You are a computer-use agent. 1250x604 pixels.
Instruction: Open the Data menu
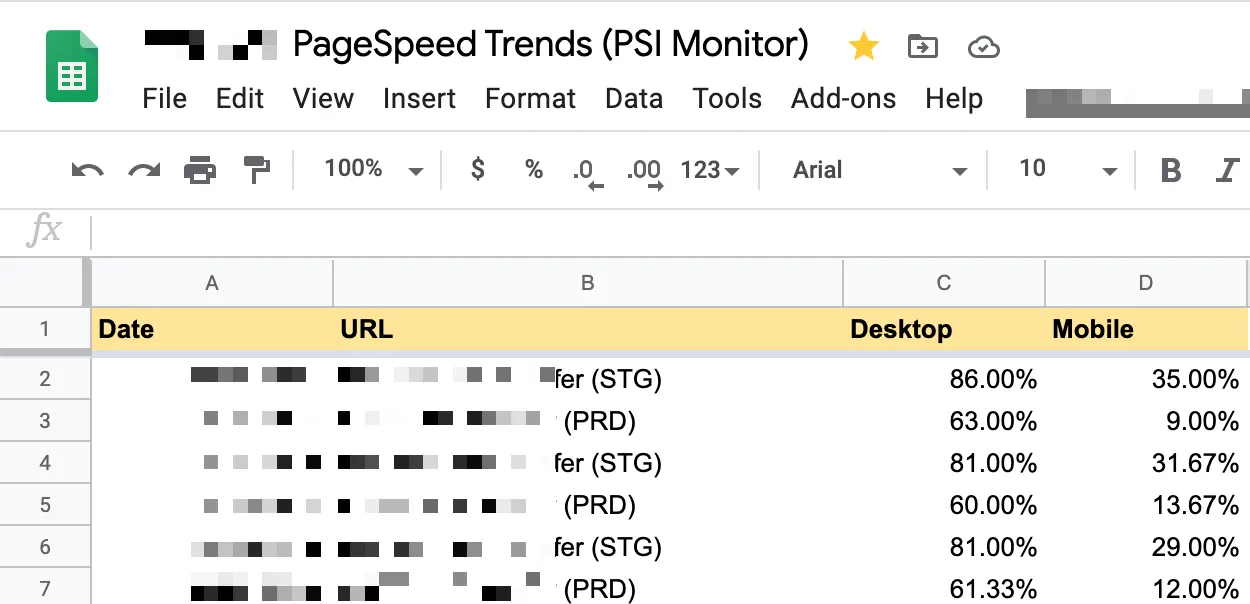coord(634,98)
